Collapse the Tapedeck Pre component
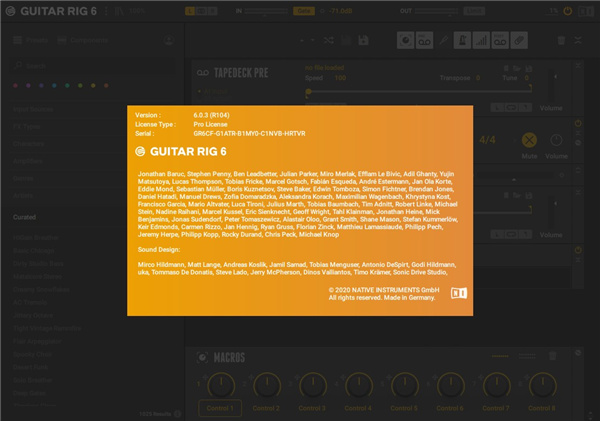Screen dimensions: 600x421 coord(578,66)
